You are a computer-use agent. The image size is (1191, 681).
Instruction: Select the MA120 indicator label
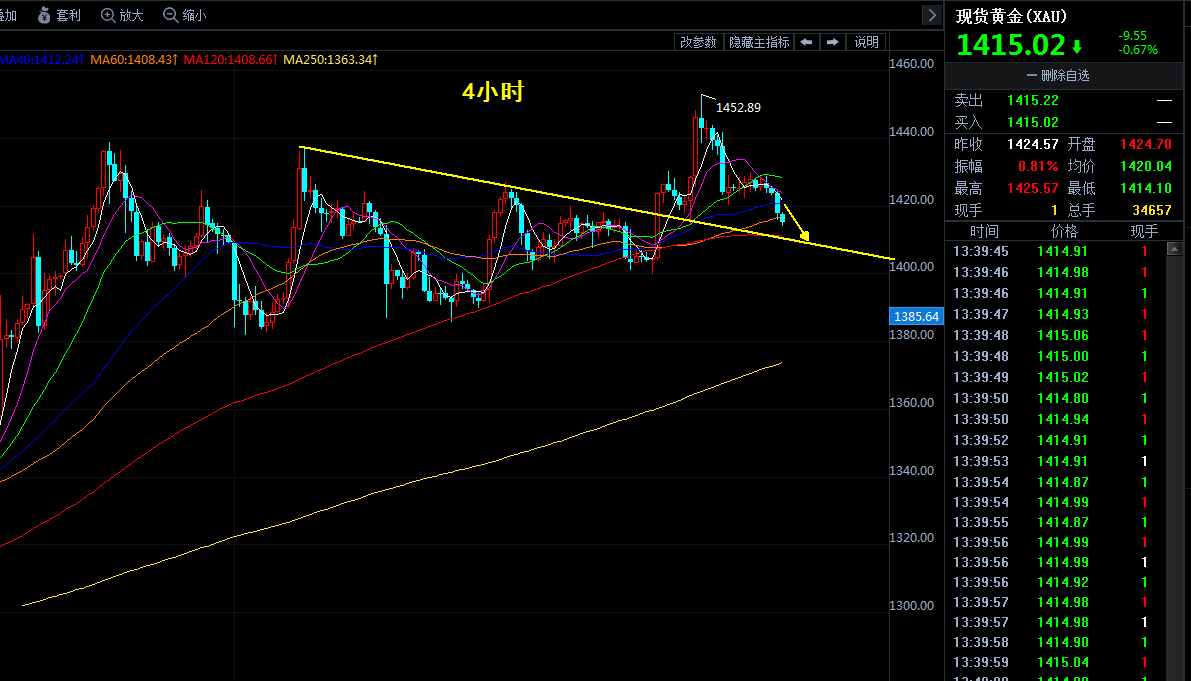231,59
